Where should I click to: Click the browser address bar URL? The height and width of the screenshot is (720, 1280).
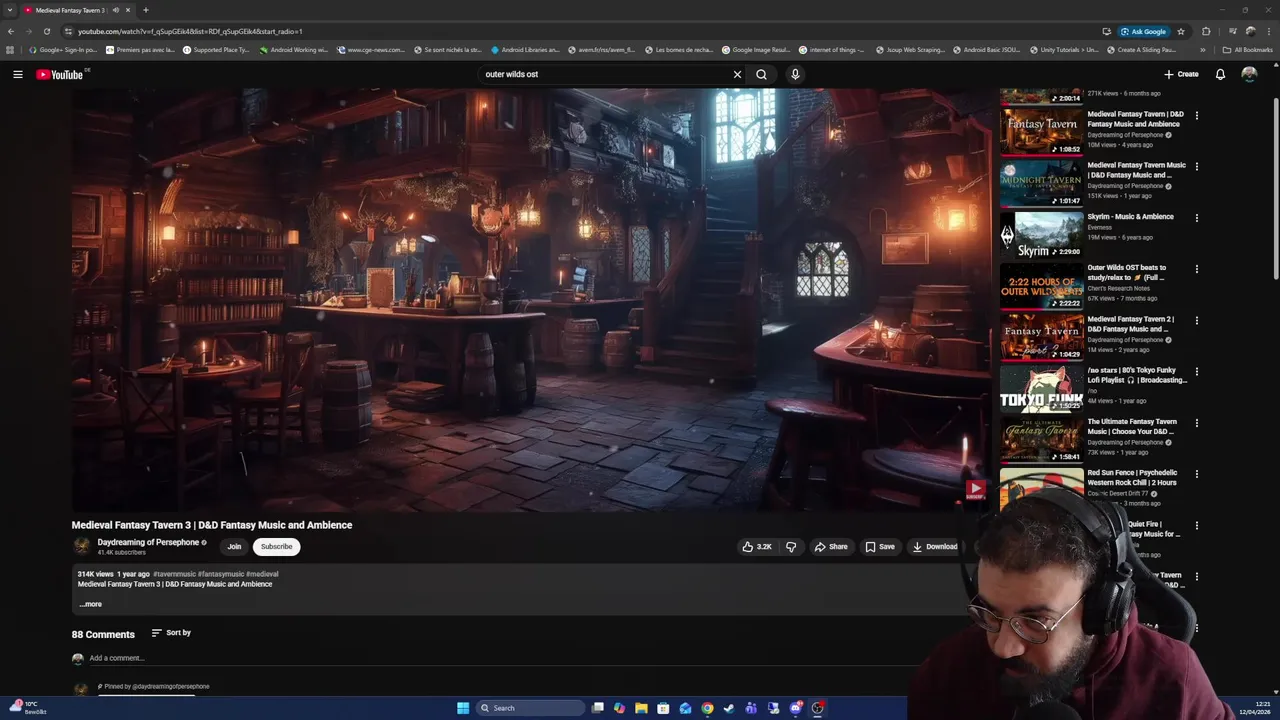pos(190,31)
